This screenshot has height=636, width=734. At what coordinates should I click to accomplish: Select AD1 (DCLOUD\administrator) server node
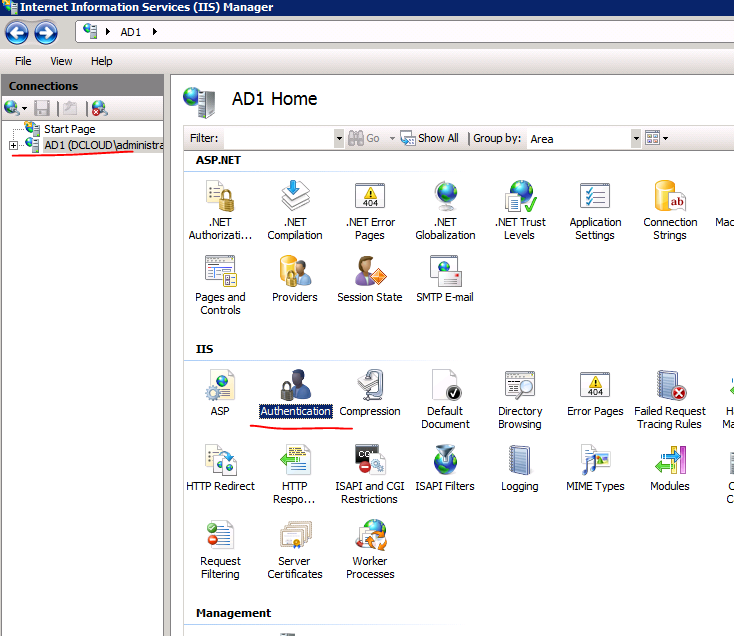tap(103, 145)
